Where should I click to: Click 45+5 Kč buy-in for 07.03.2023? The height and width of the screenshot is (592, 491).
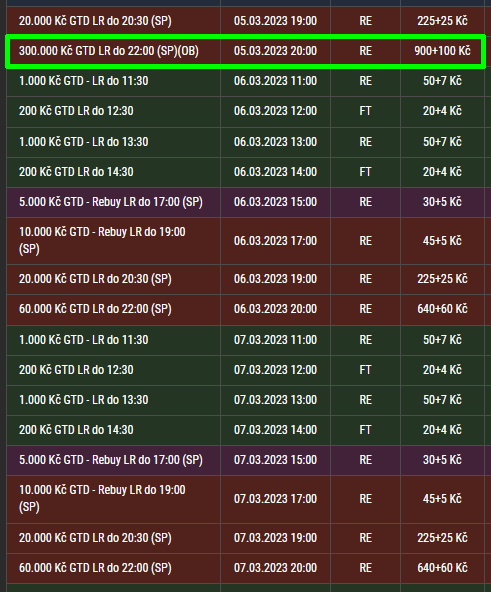442,499
